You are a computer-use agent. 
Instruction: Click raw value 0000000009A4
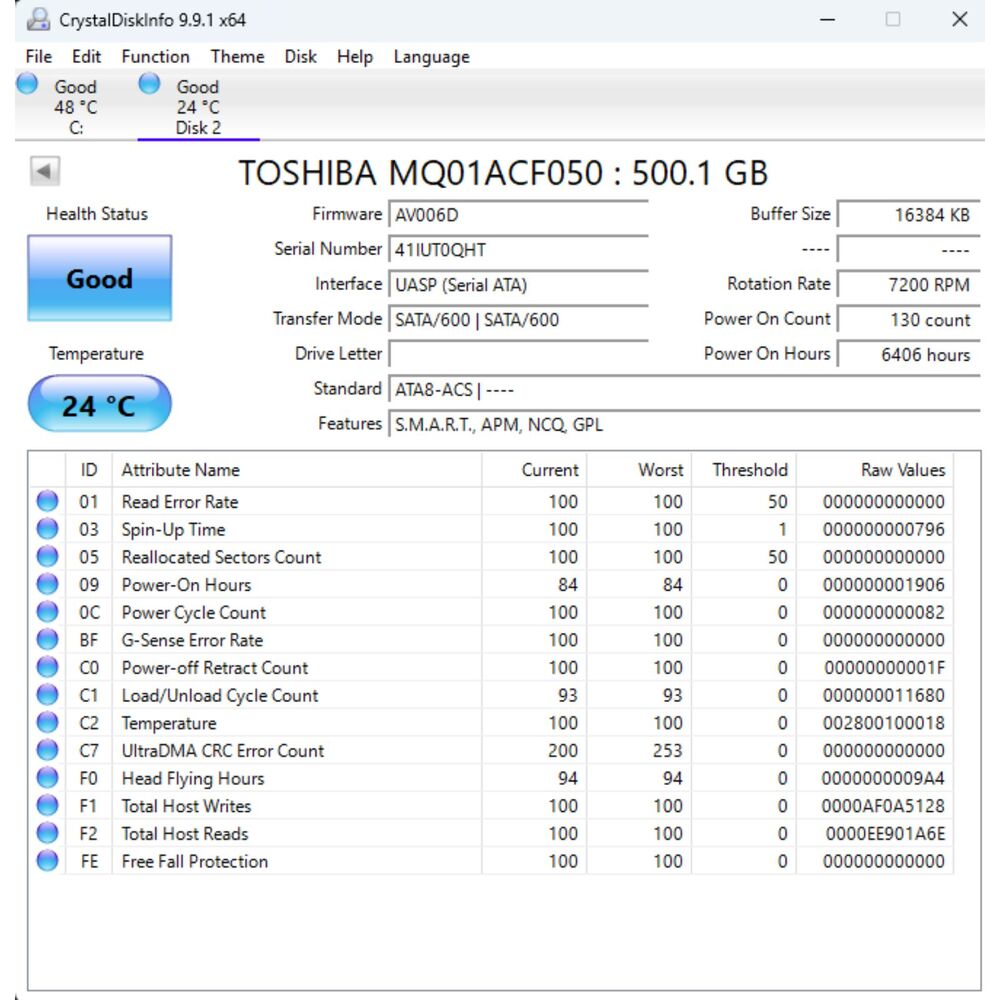tap(883, 778)
